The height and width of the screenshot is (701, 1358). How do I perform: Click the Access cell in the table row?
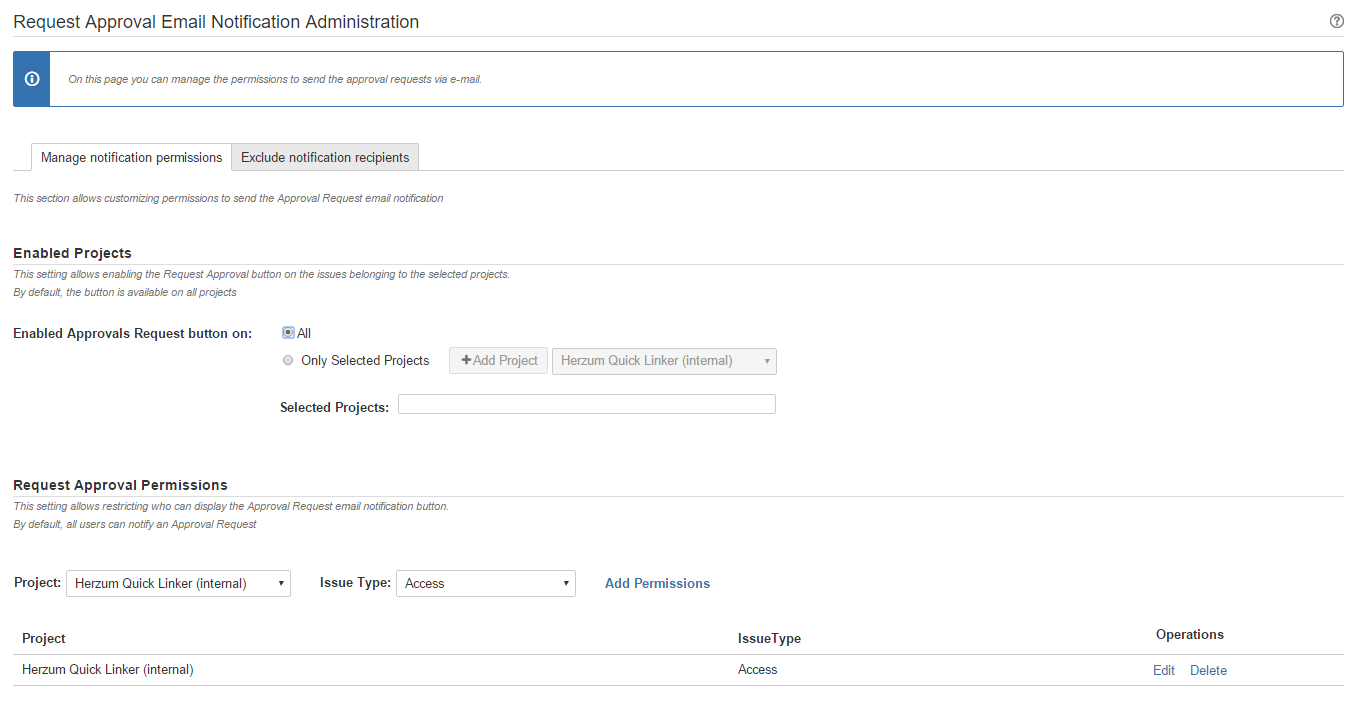[x=757, y=670]
